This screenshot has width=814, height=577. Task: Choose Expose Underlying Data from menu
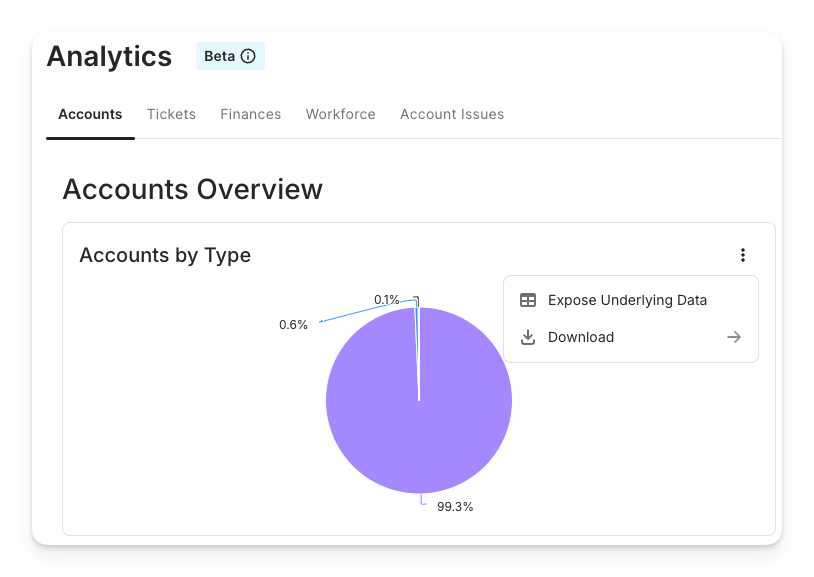627,300
